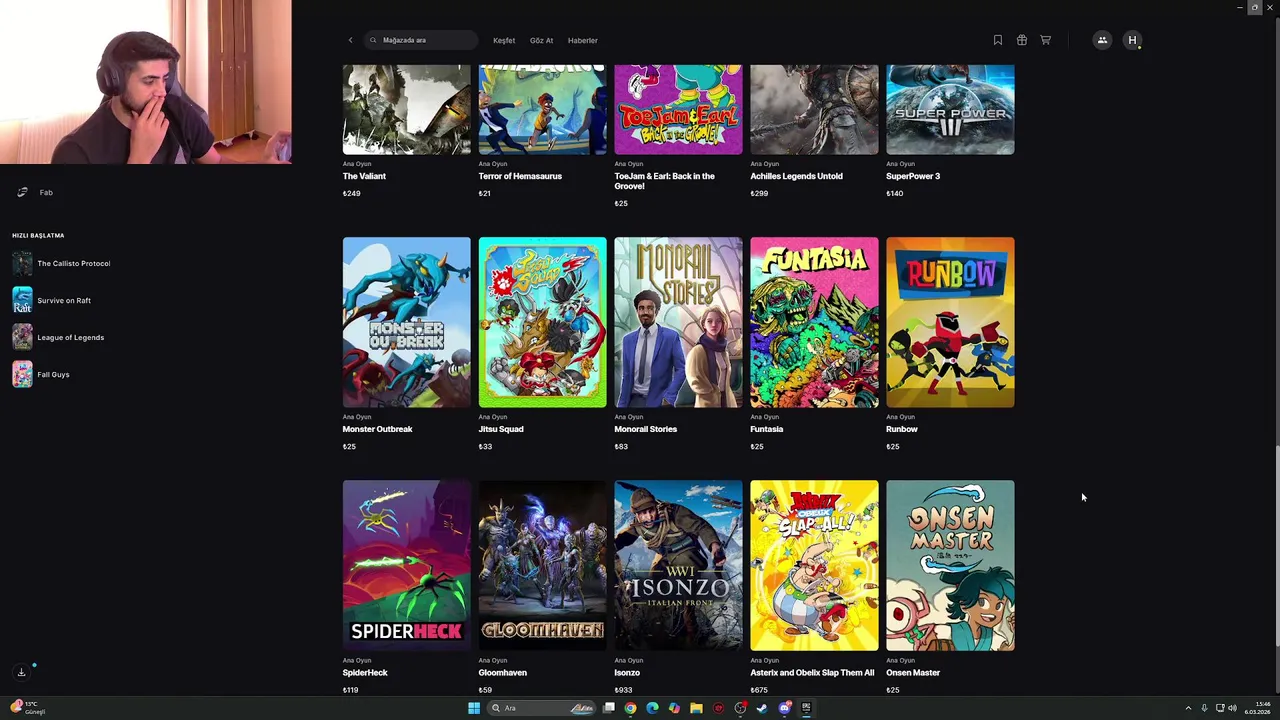Viewport: 1280px width, 720px height.
Task: Open the H profile avatar
Action: tap(1132, 40)
